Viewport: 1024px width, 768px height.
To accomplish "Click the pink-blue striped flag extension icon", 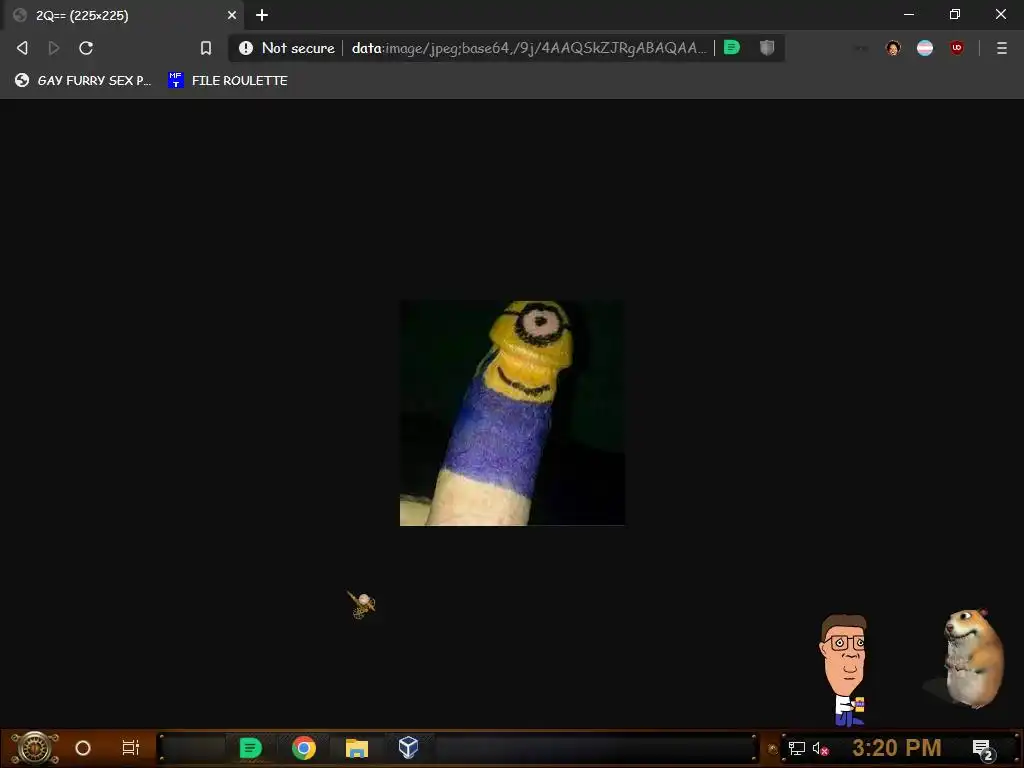I will 925,48.
